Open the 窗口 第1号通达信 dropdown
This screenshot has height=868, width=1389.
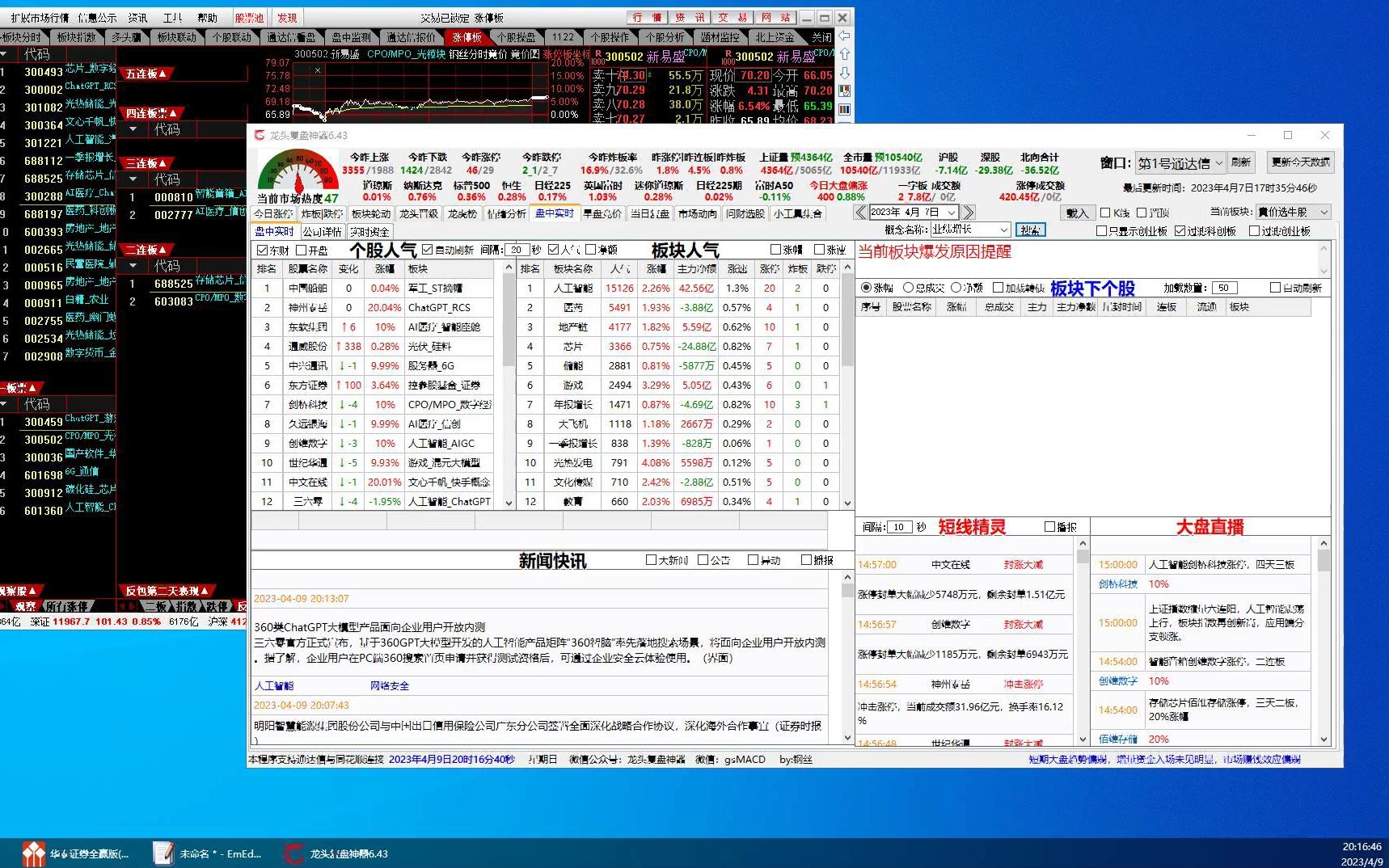coord(1180,163)
